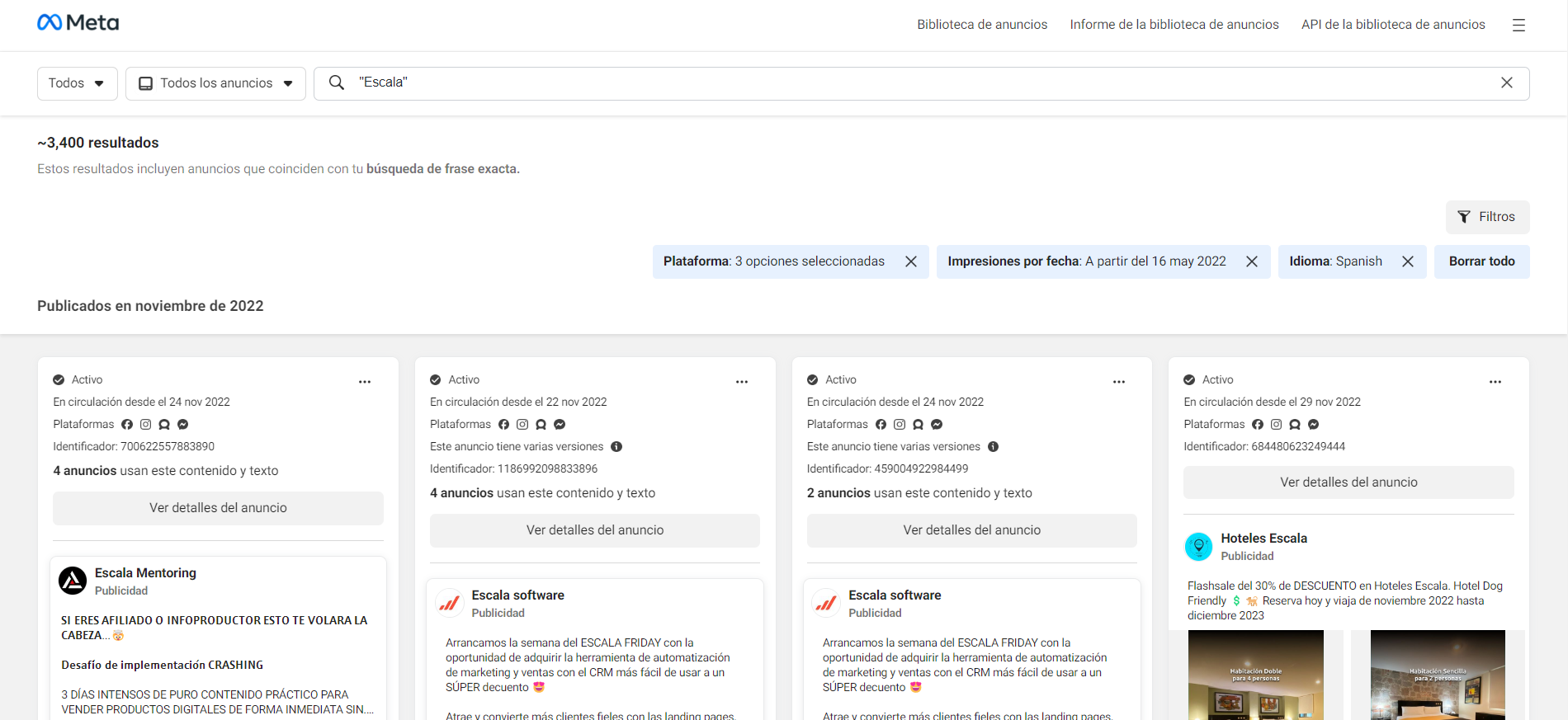Viewport: 1568px width, 720px height.
Task: Click Messenger icon on Hoteles Escala ad
Action: [1314, 424]
